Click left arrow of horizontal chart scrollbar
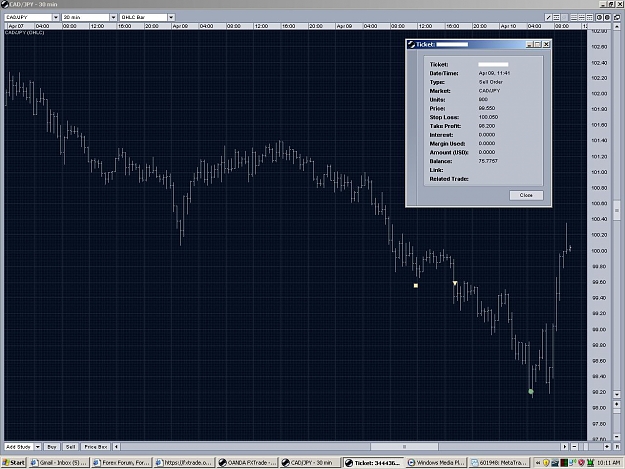625x469 pixels. pyautogui.click(x=116, y=447)
